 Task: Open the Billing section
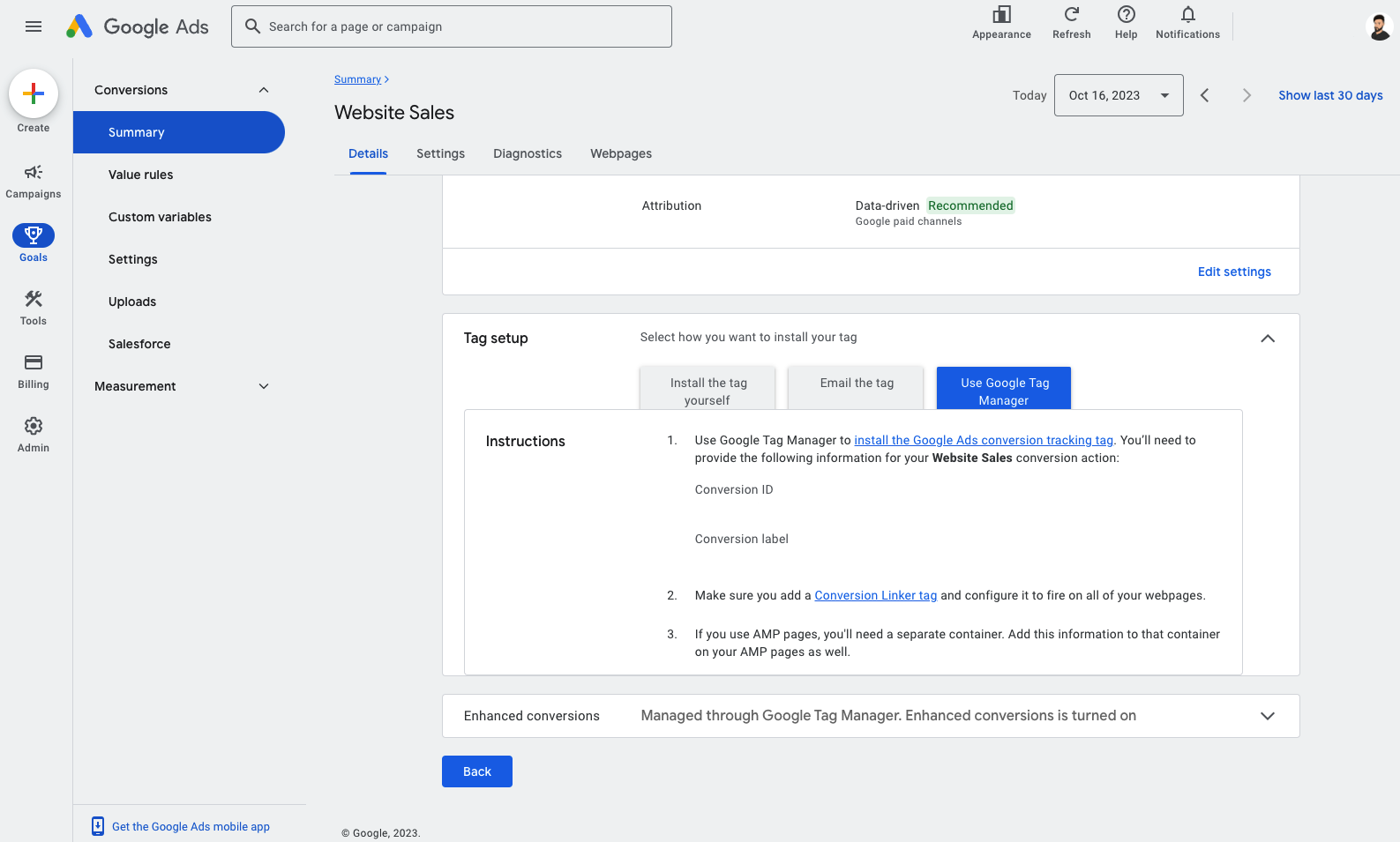click(x=34, y=371)
